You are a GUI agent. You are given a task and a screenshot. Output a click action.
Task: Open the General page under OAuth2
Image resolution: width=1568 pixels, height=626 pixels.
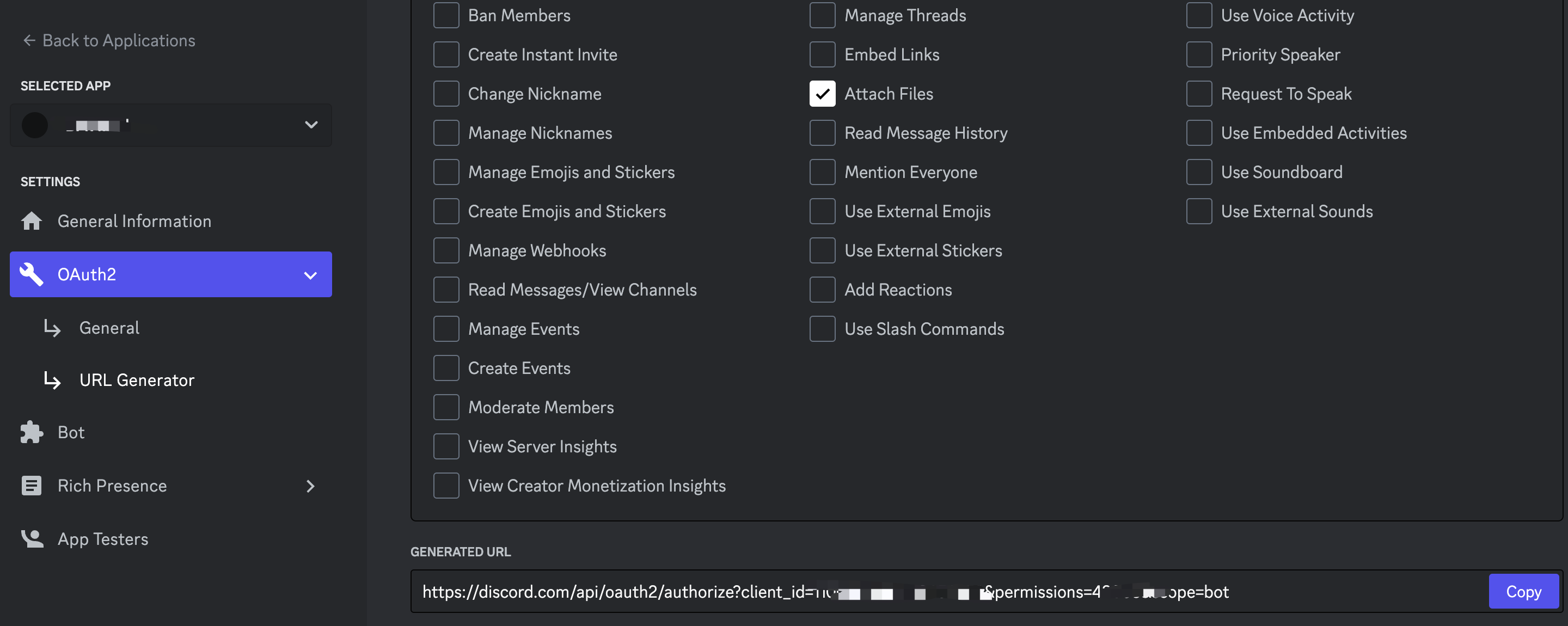(109, 327)
